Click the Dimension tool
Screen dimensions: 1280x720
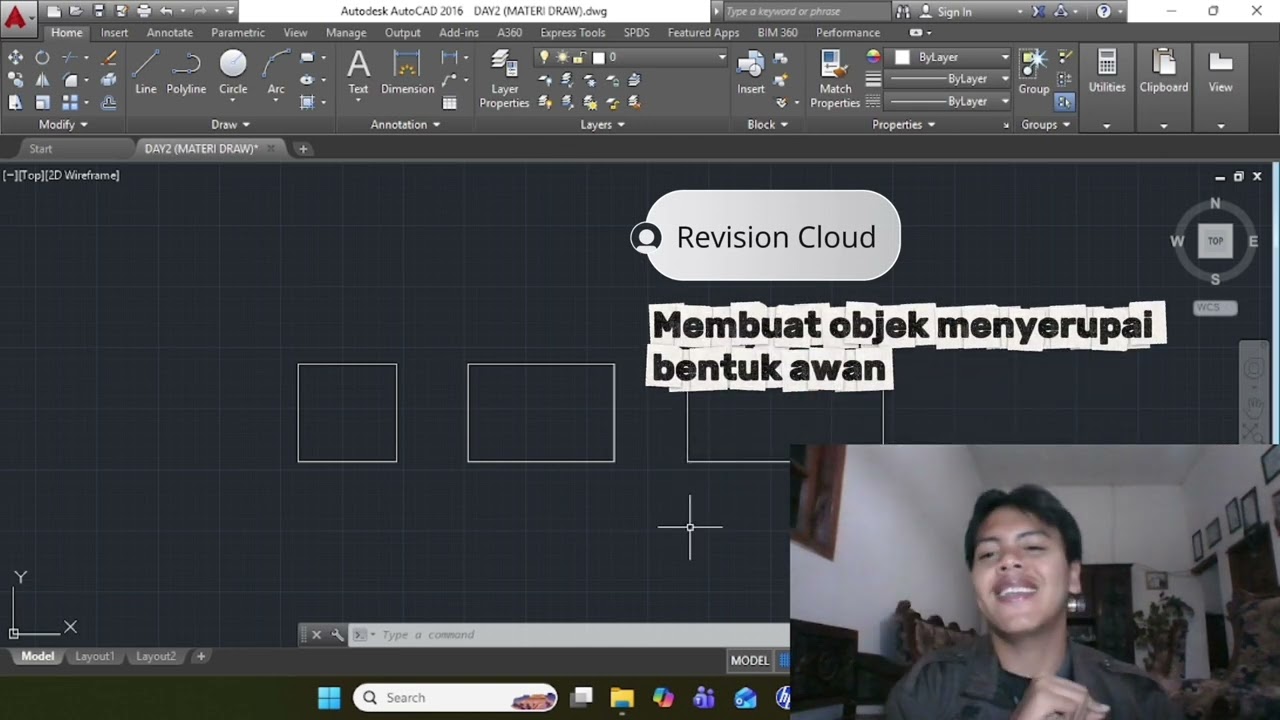pyautogui.click(x=407, y=72)
